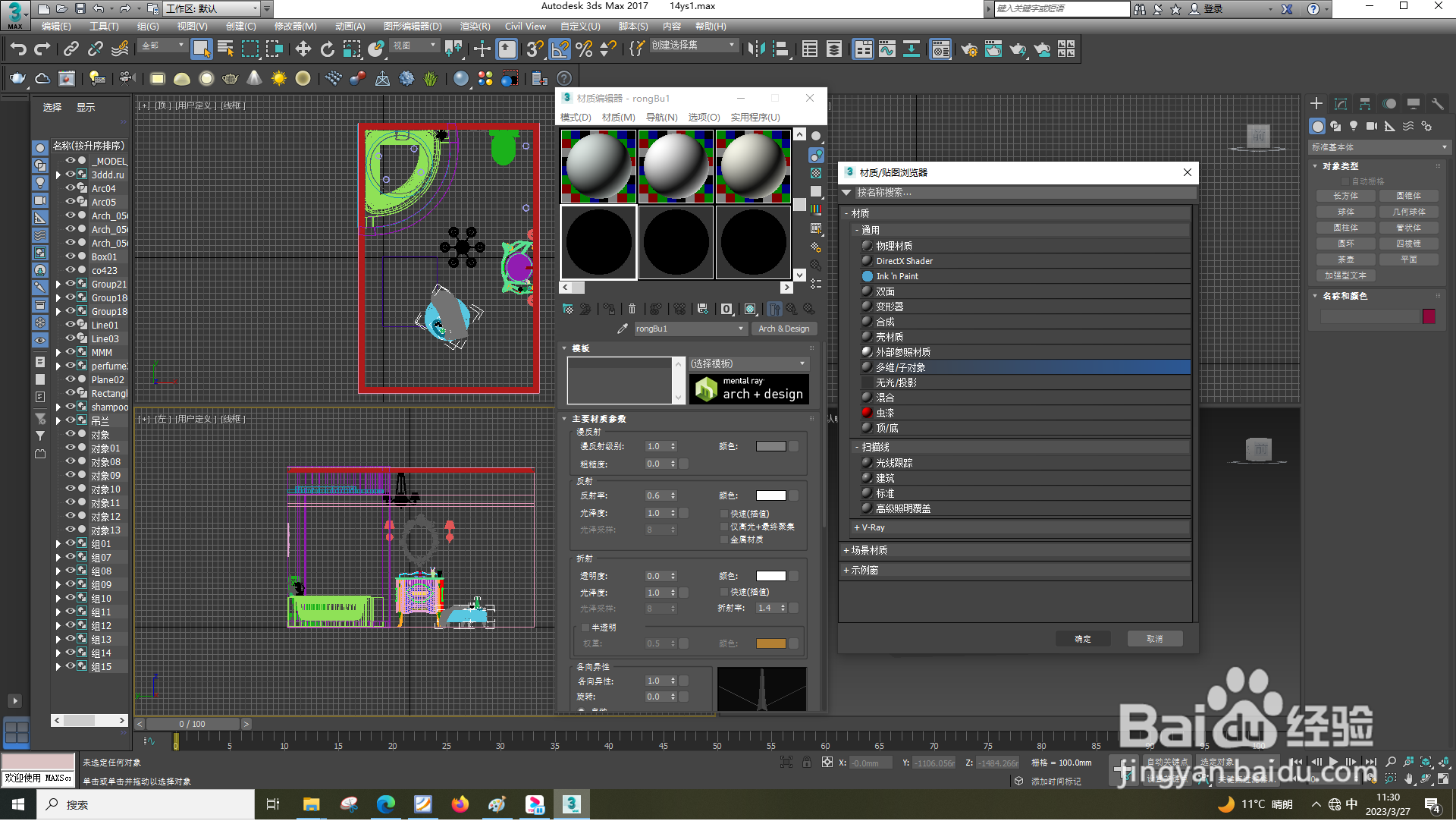Open Select by Name list icon
1456x821 pixels.
coord(225,49)
